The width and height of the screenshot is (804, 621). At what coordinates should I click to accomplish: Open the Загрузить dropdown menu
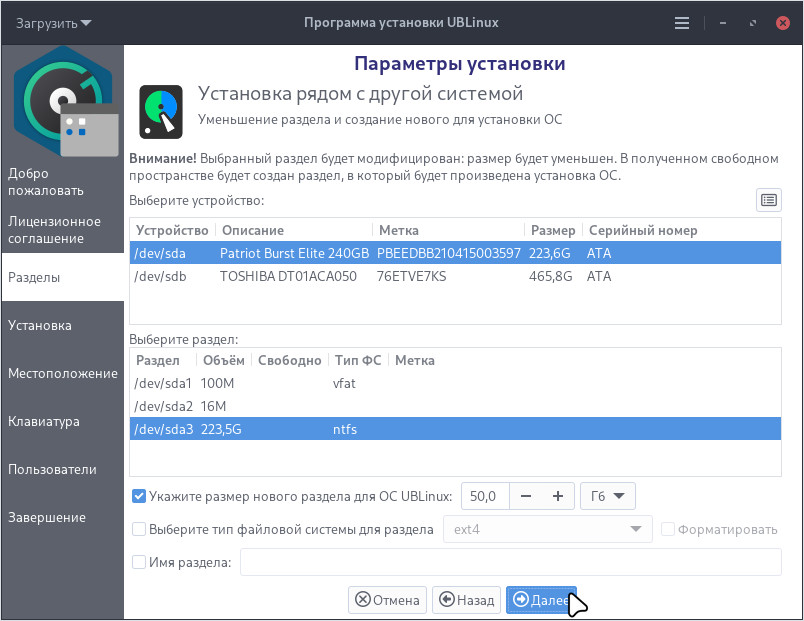point(53,23)
